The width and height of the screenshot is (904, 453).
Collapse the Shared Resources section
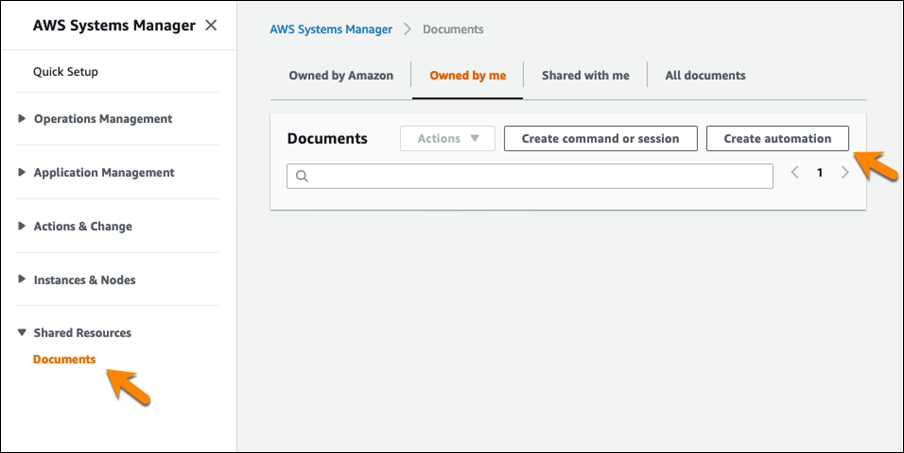point(22,333)
